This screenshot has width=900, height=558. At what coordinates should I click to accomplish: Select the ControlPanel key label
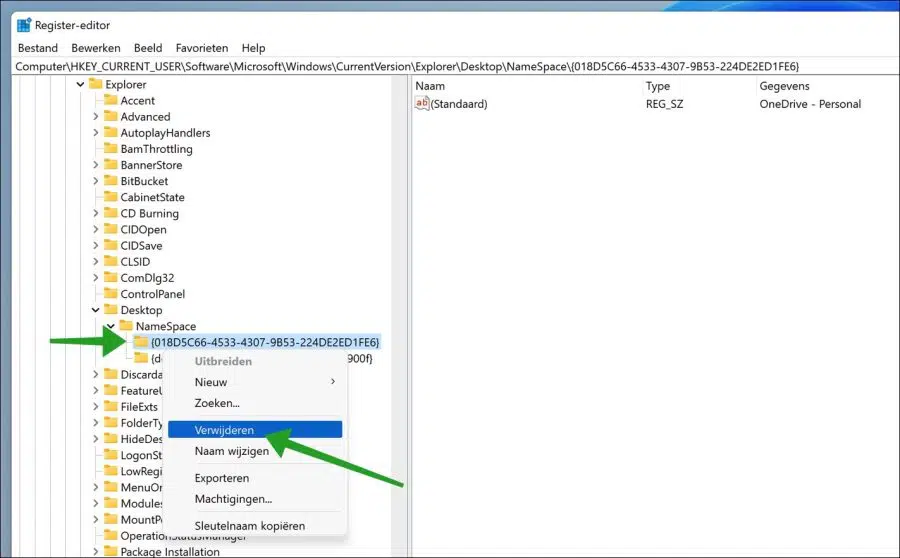point(153,294)
